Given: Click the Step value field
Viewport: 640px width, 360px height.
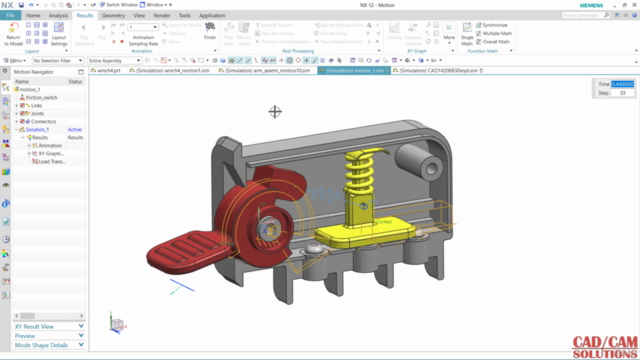Looking at the screenshot, I should point(622,93).
